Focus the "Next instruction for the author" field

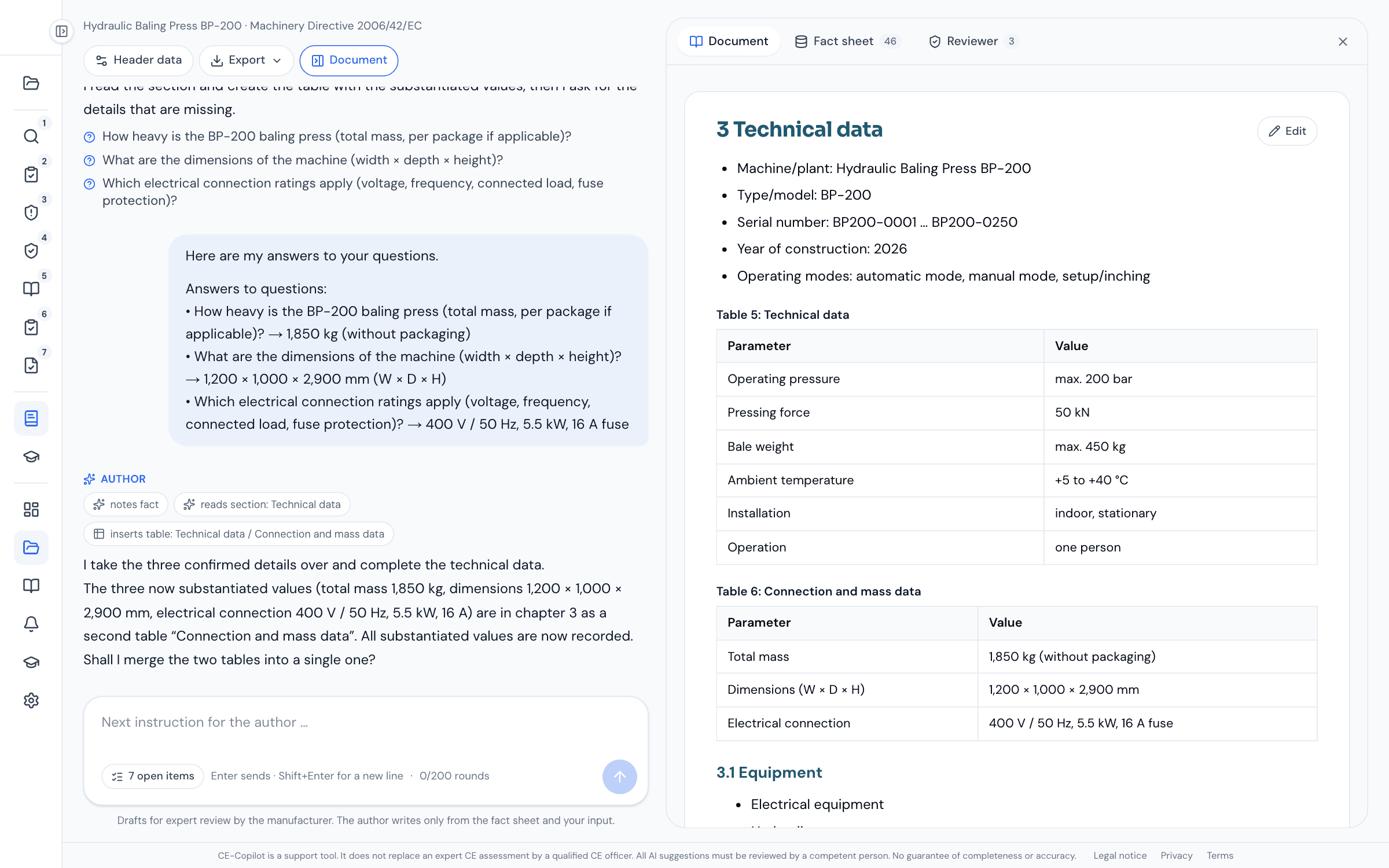366,723
